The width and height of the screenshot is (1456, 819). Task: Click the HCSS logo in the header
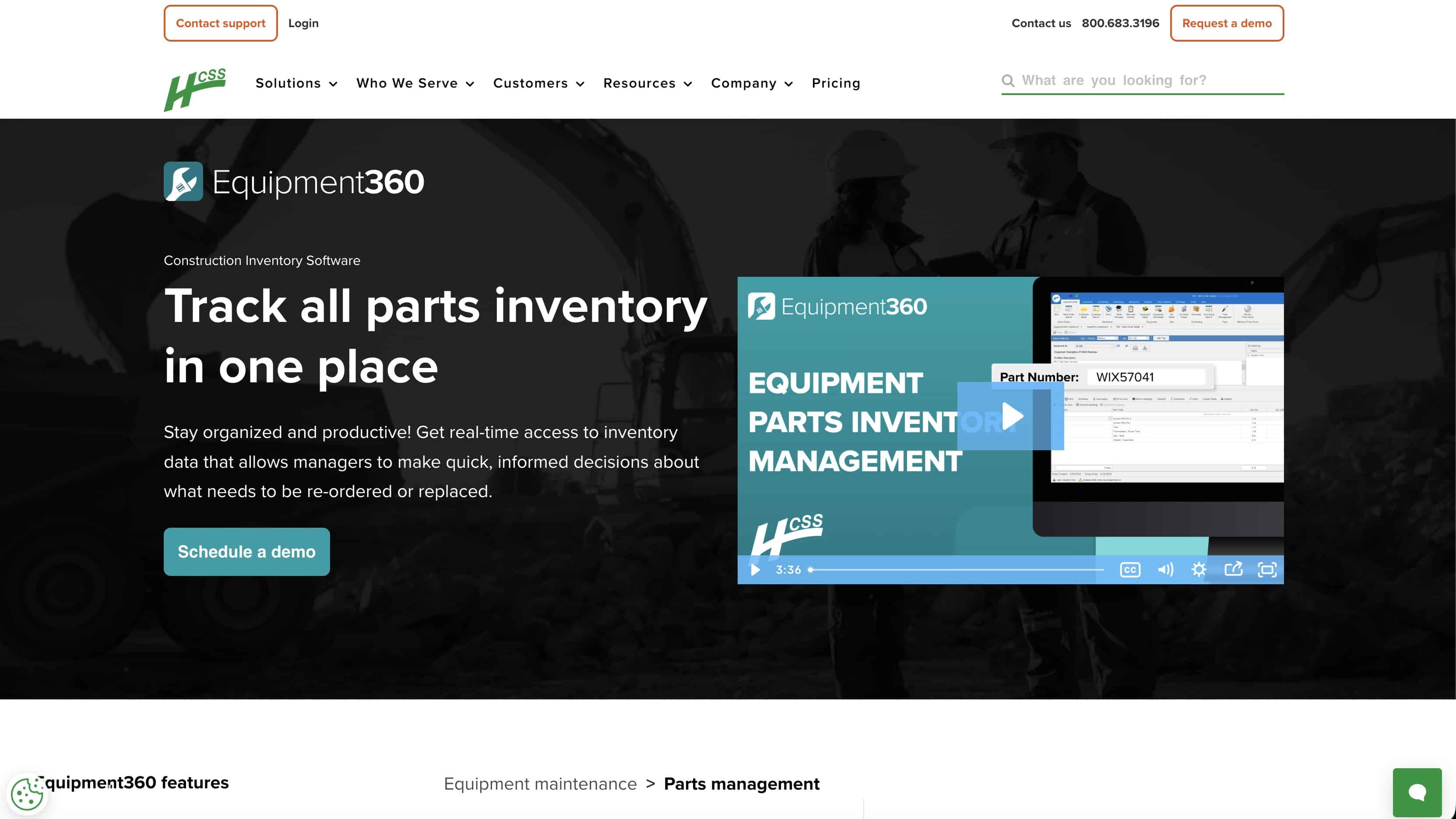[195, 89]
